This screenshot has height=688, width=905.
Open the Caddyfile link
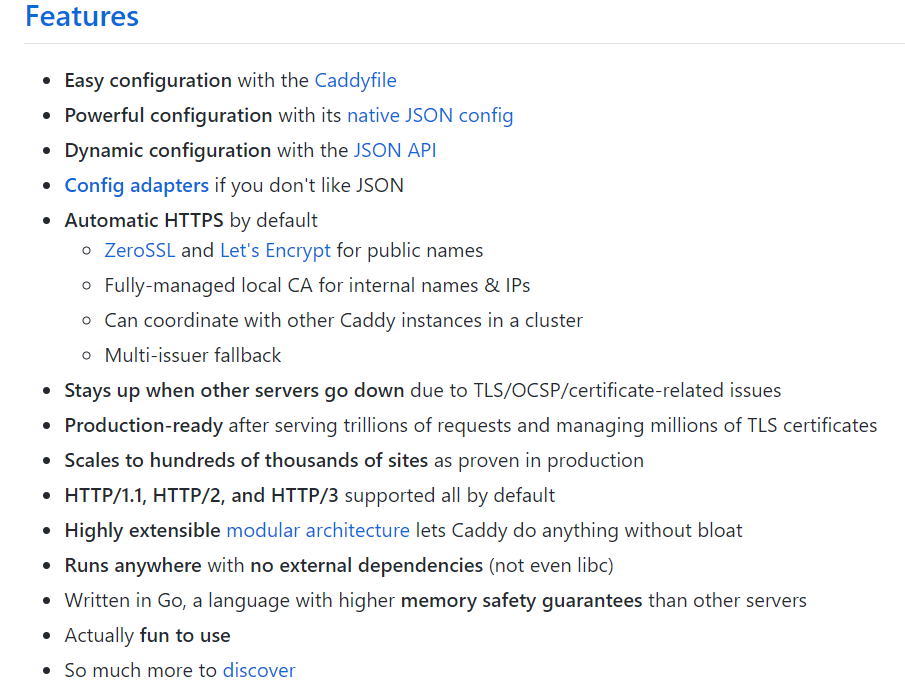coord(356,80)
